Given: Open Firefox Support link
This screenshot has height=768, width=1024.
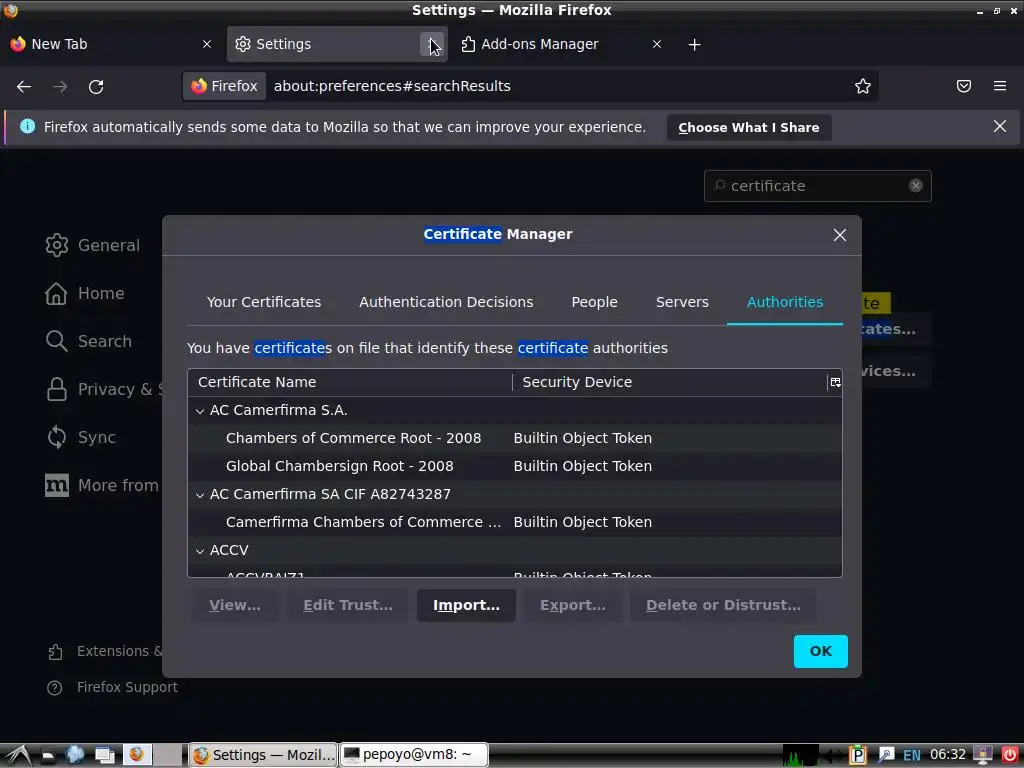Looking at the screenshot, I should [x=112, y=688].
